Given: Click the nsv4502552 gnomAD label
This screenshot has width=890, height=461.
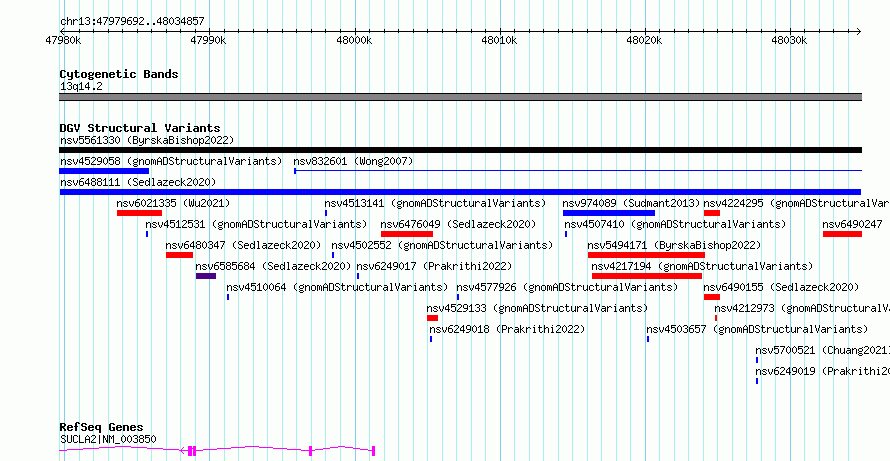Looking at the screenshot, I should coord(442,245).
